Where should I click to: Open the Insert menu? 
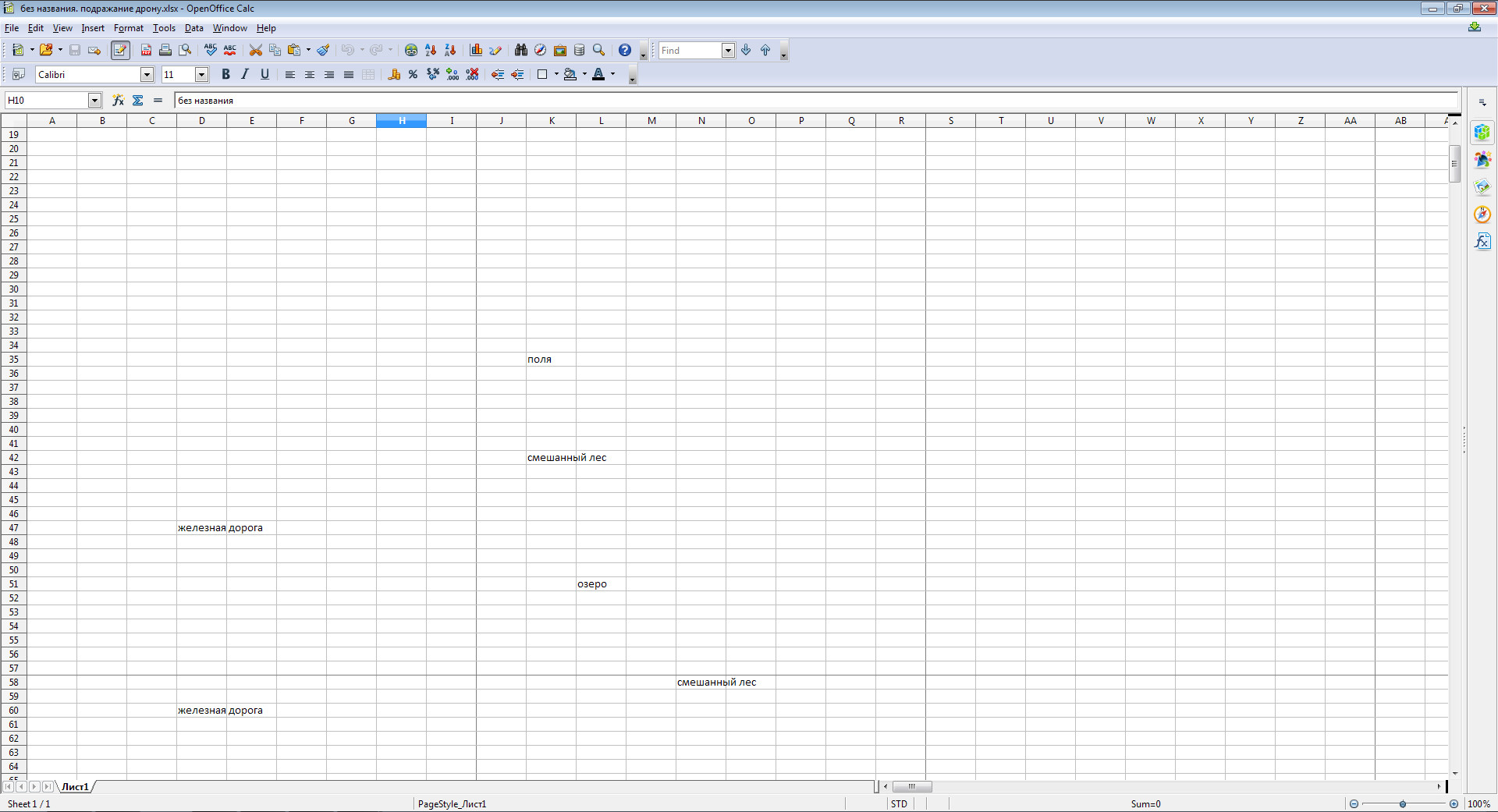click(x=93, y=28)
